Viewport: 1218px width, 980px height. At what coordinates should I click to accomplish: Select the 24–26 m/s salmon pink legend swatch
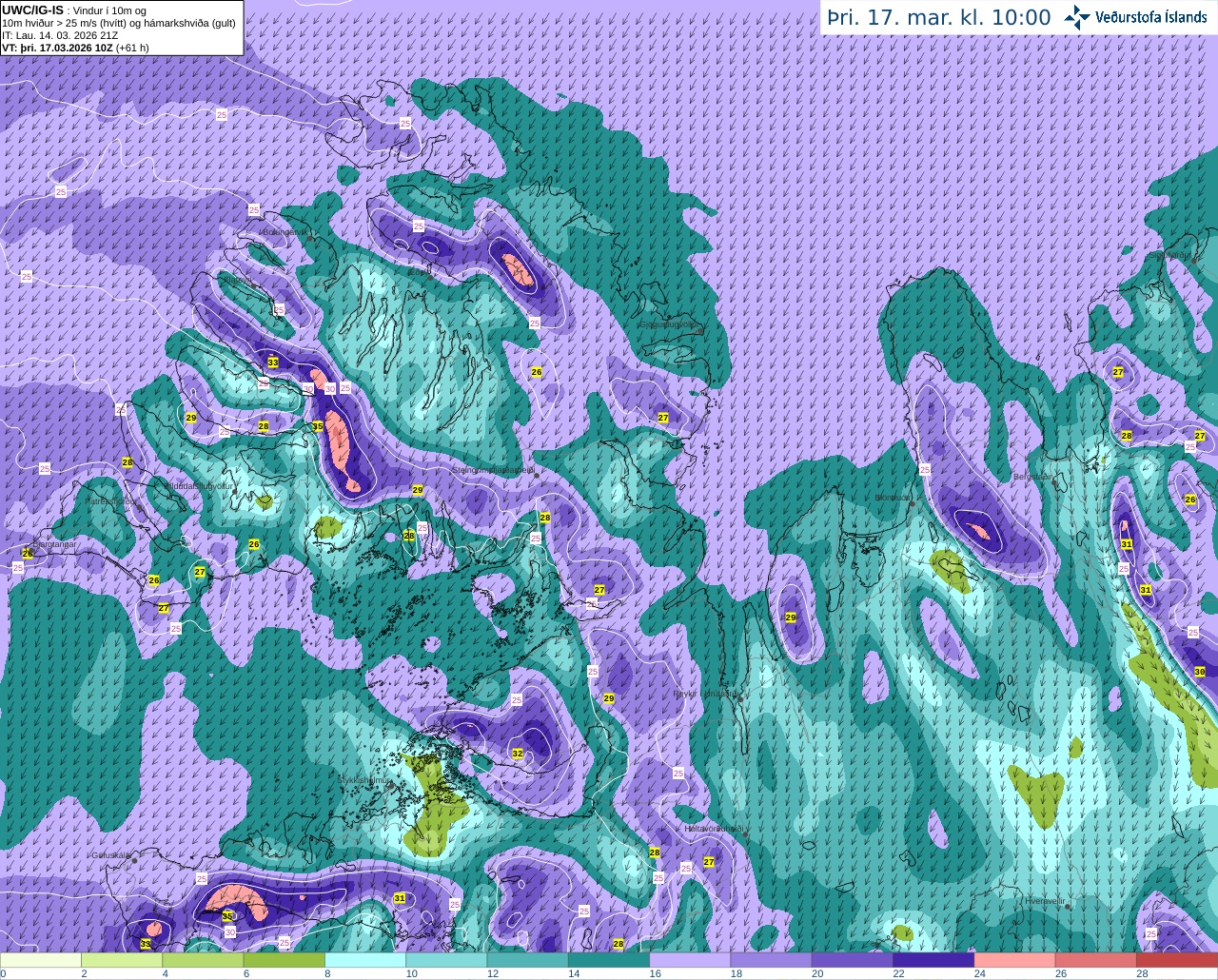pyautogui.click(x=1015, y=960)
